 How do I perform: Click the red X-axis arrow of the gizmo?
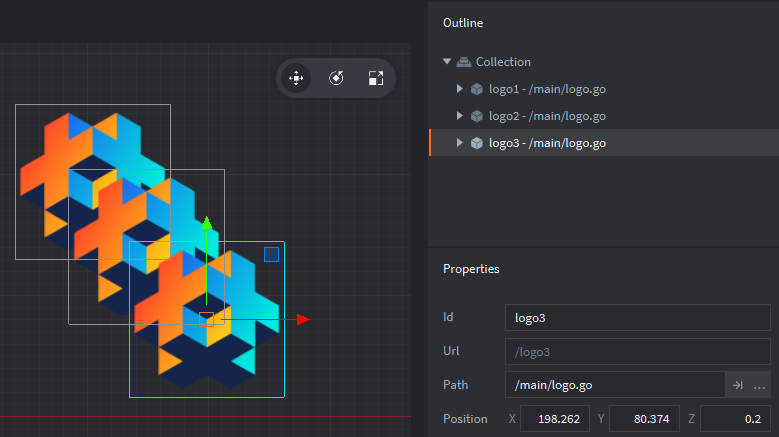(x=303, y=319)
